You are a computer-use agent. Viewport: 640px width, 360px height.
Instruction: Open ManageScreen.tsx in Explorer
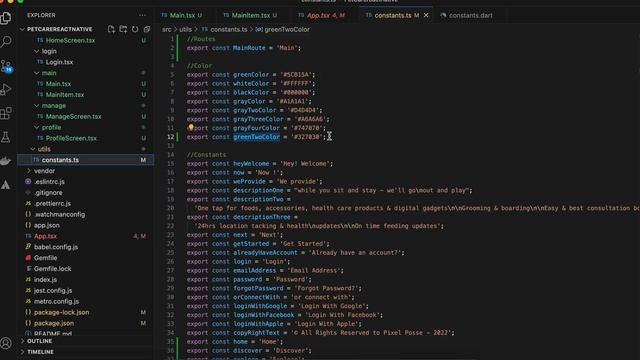[73, 116]
